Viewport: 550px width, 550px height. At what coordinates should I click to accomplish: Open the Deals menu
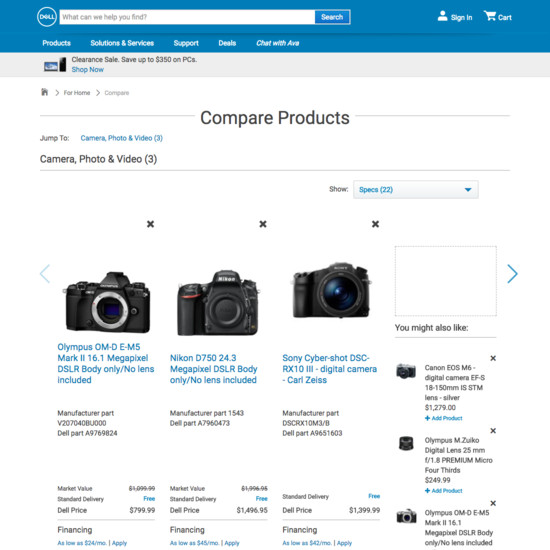pos(227,43)
